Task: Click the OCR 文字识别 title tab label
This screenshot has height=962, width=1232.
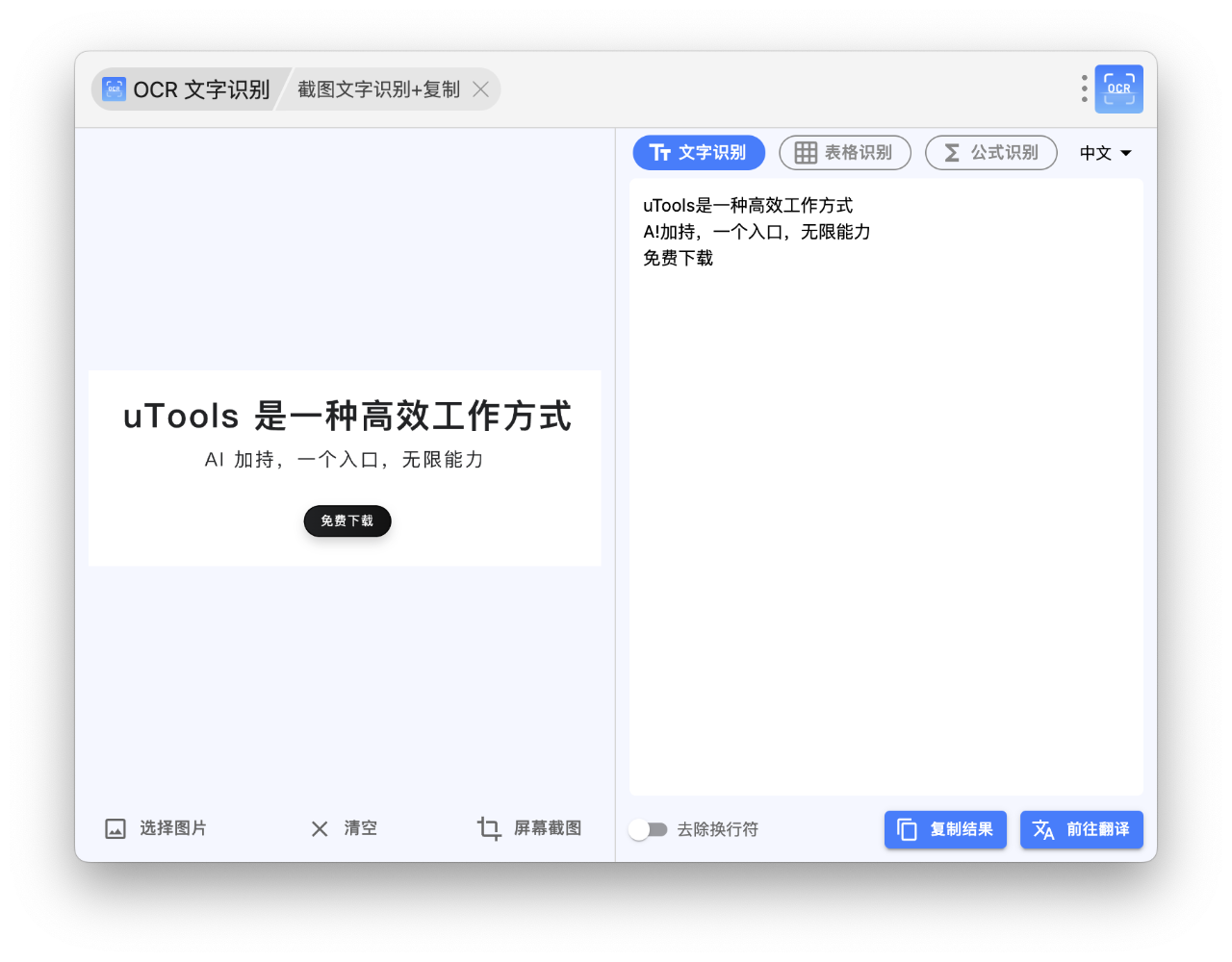Action: point(201,89)
